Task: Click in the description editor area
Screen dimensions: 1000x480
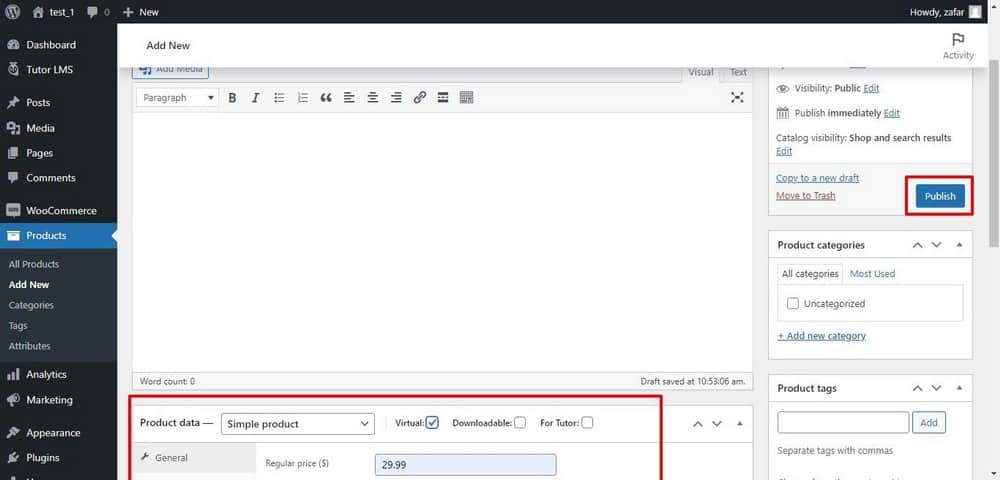Action: [442, 241]
